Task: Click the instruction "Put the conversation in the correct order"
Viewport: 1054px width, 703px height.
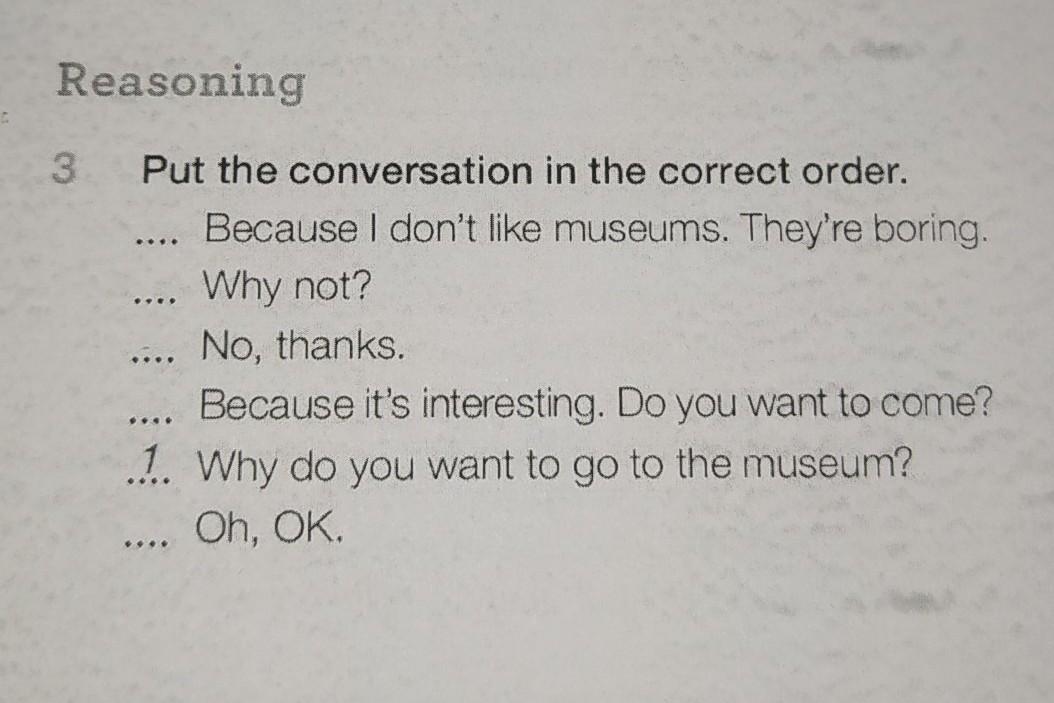Action: pos(524,172)
